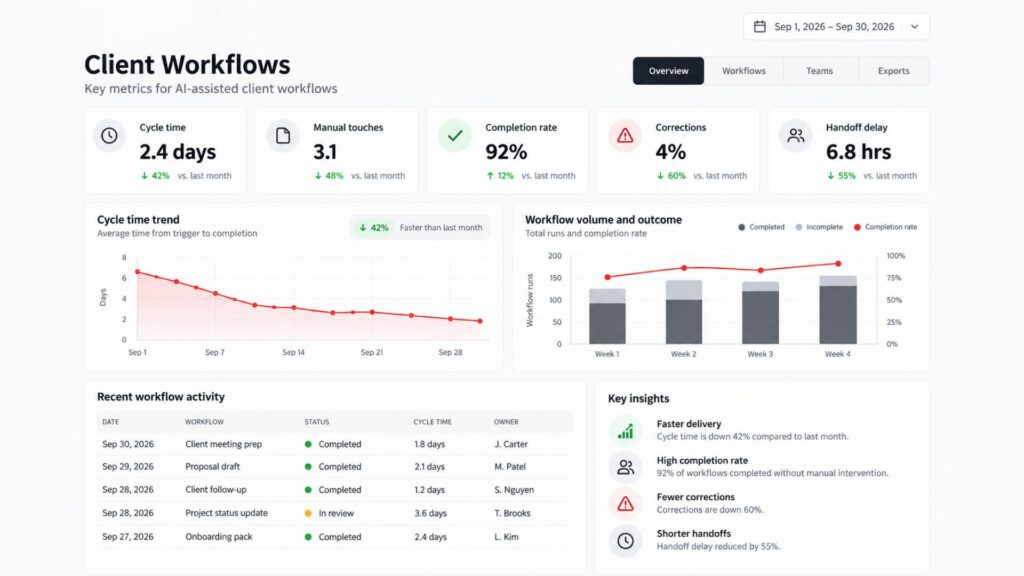The height and width of the screenshot is (576, 1024).
Task: Click the last data point on the cycle time trend line
Action: 480,321
